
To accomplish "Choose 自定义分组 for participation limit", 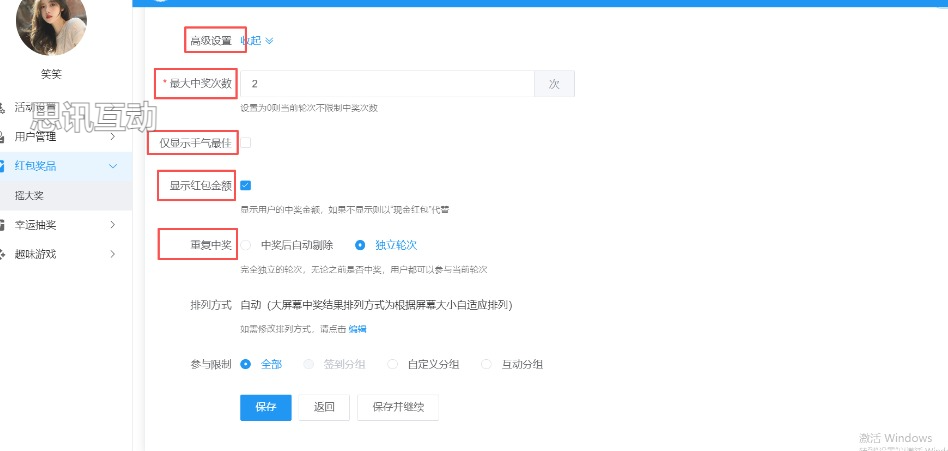I will click(393, 364).
